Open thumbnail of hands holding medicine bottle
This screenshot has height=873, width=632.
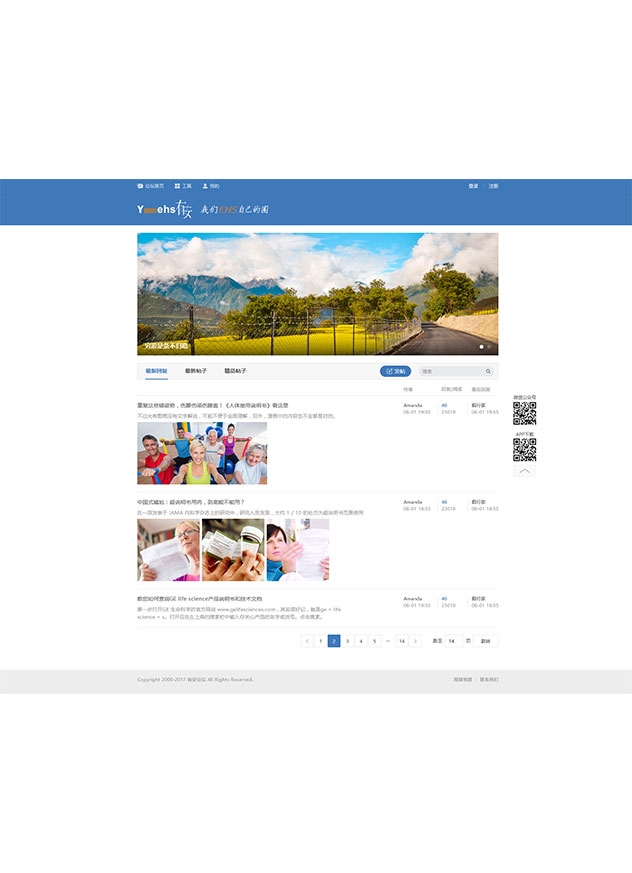233,550
